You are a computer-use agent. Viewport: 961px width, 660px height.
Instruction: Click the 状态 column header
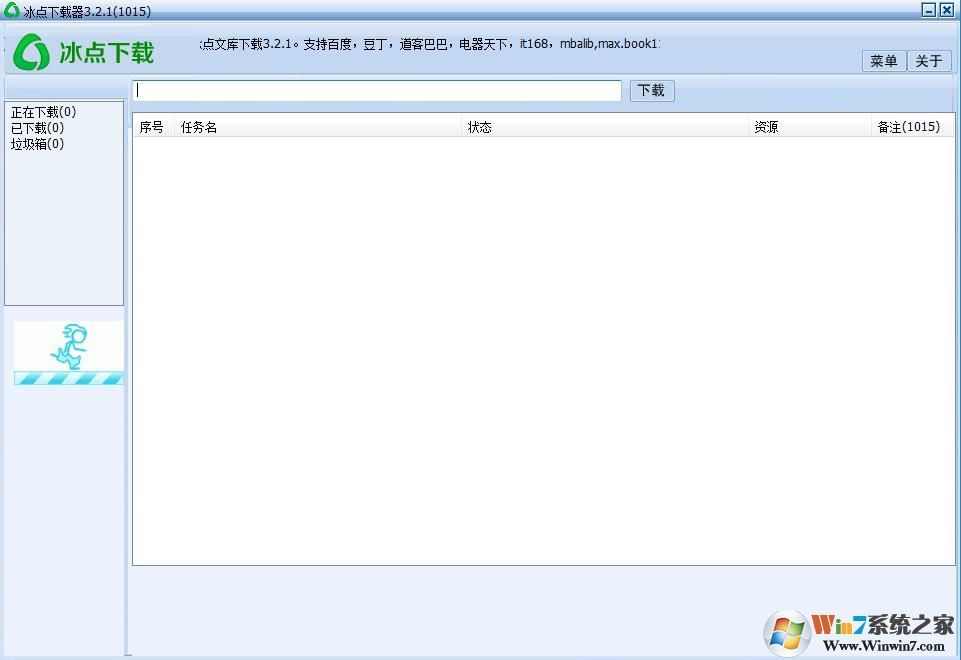(479, 127)
